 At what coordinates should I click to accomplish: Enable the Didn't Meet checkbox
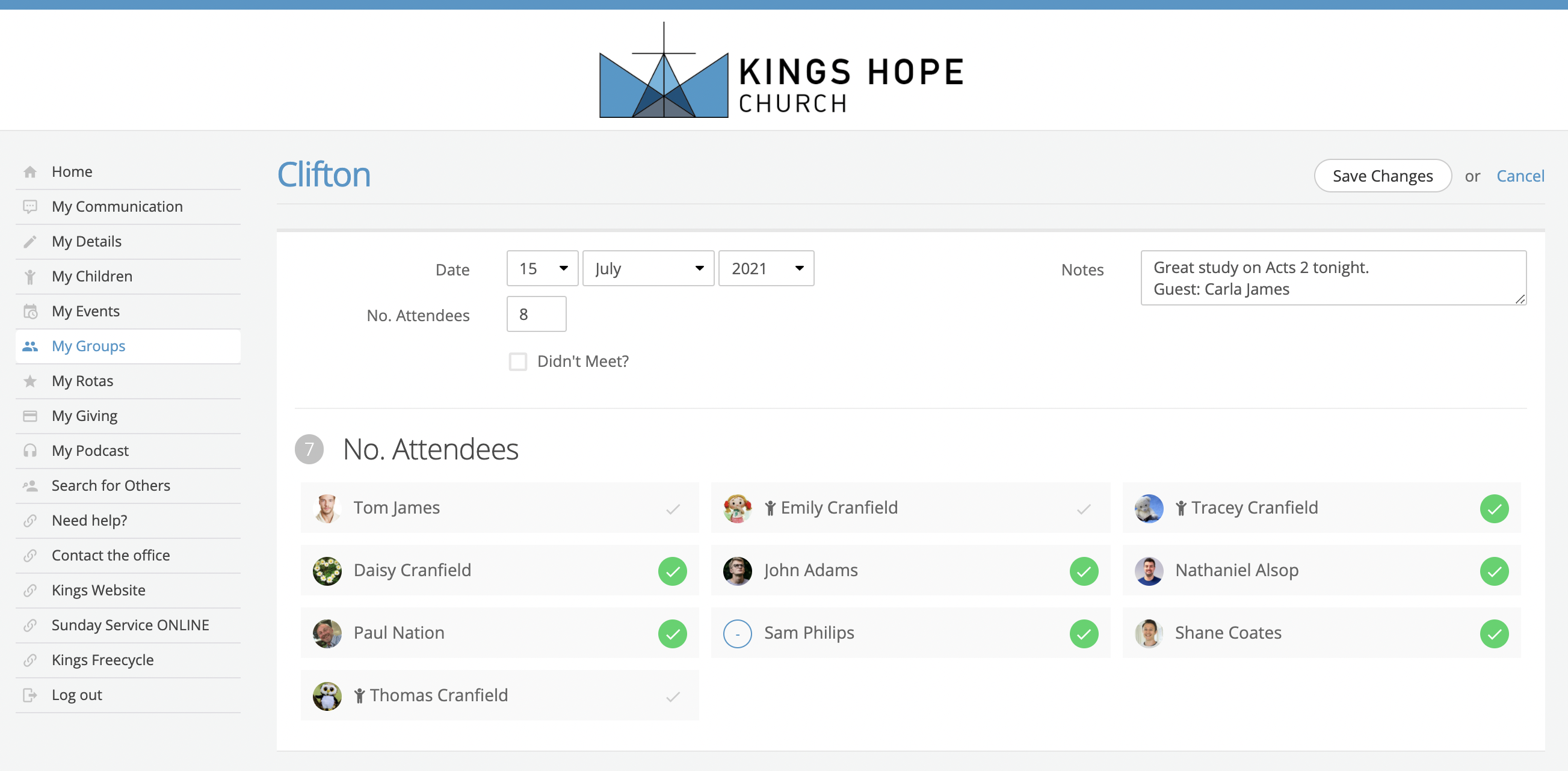coord(518,361)
